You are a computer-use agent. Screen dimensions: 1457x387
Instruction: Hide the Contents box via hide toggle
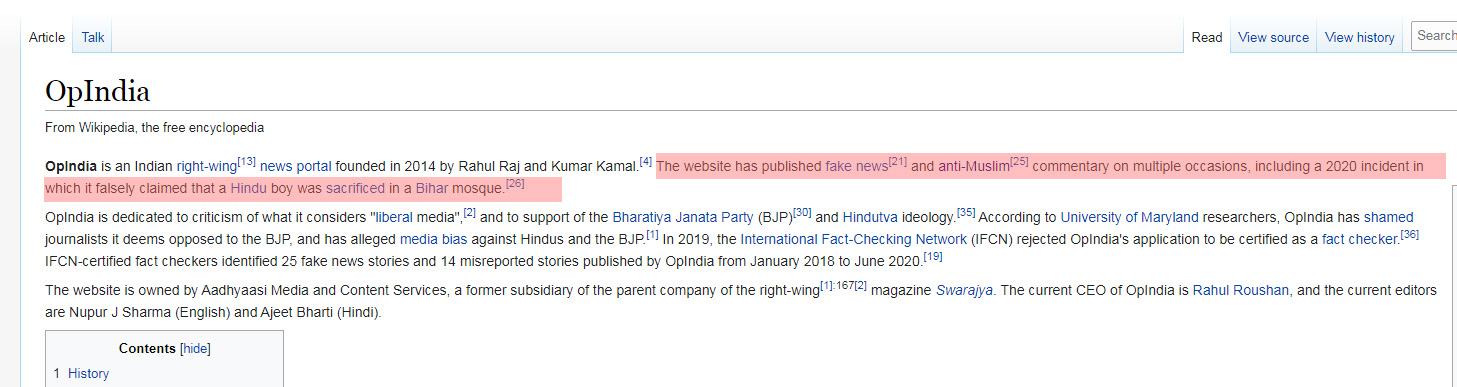coord(195,349)
